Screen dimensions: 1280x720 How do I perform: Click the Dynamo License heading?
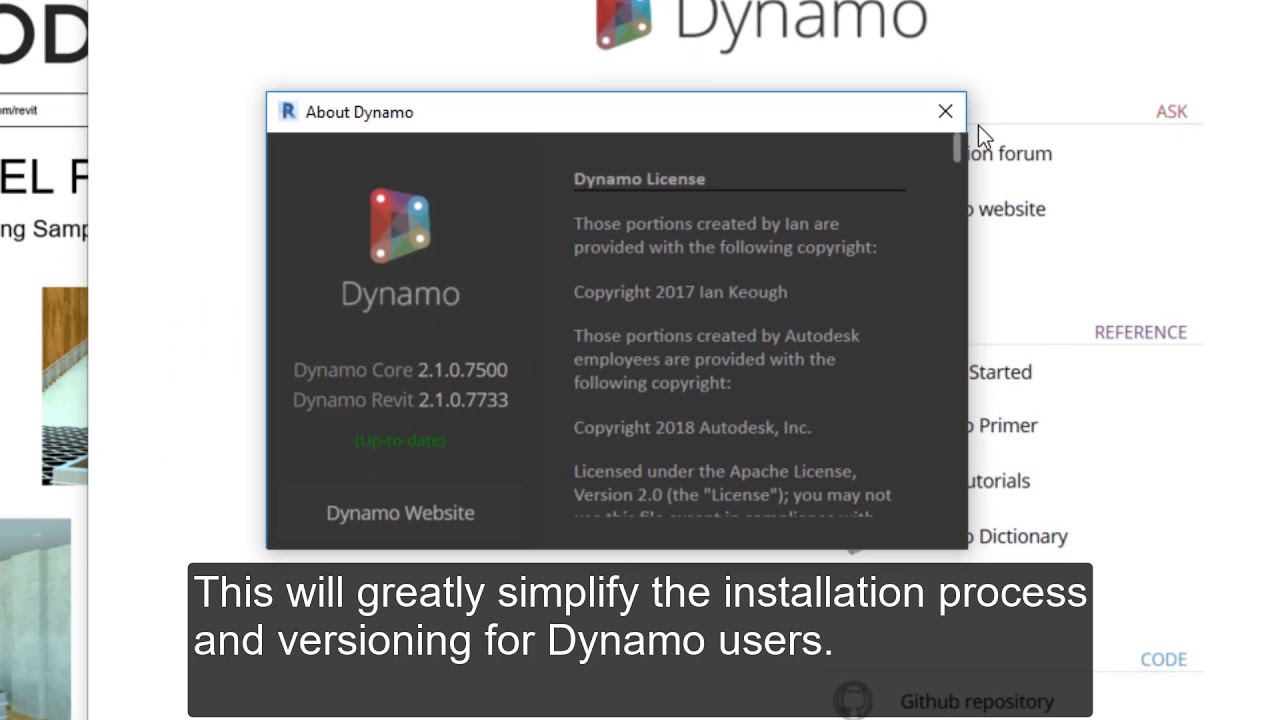(639, 179)
